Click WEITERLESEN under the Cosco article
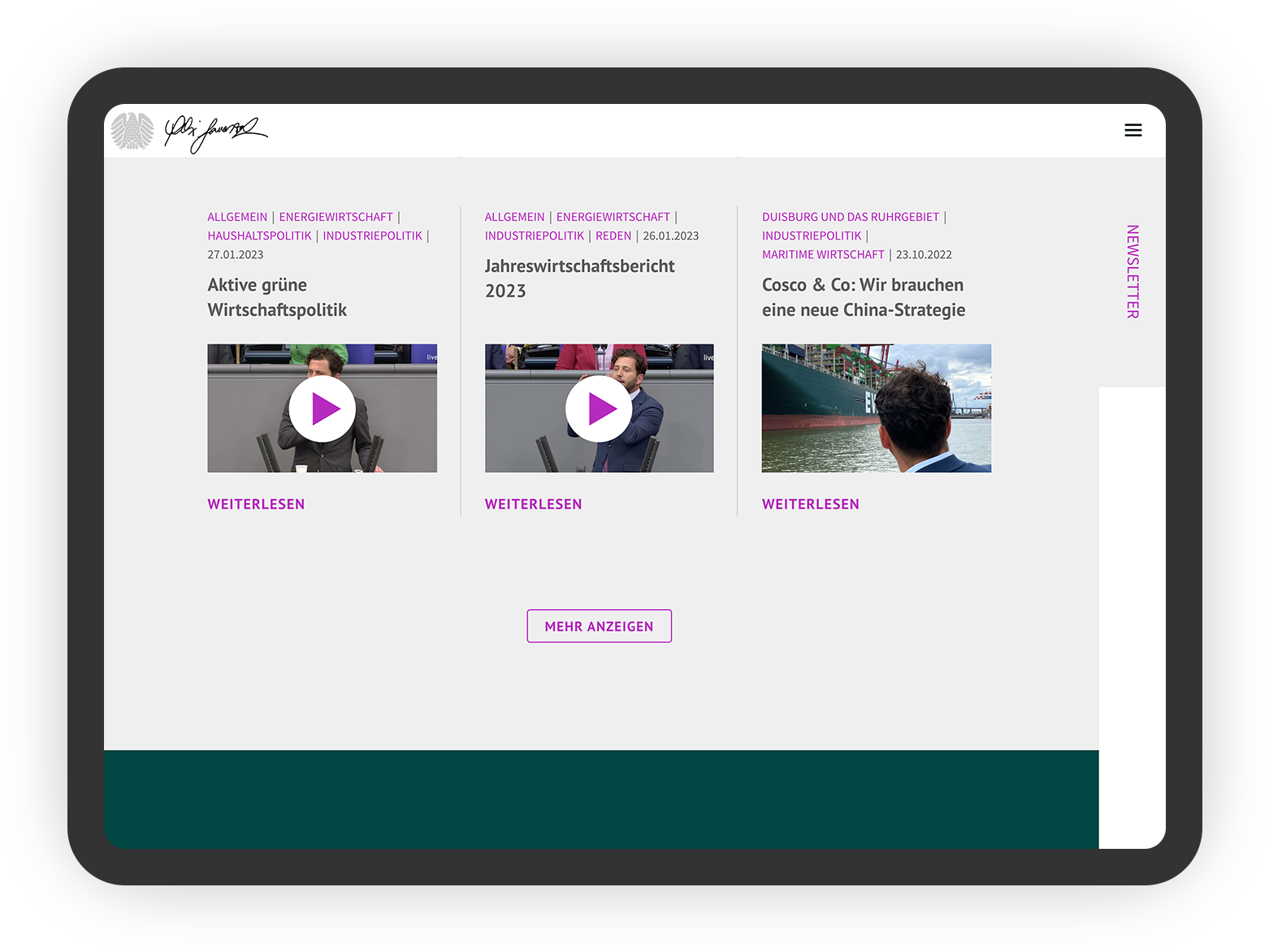 click(x=810, y=504)
